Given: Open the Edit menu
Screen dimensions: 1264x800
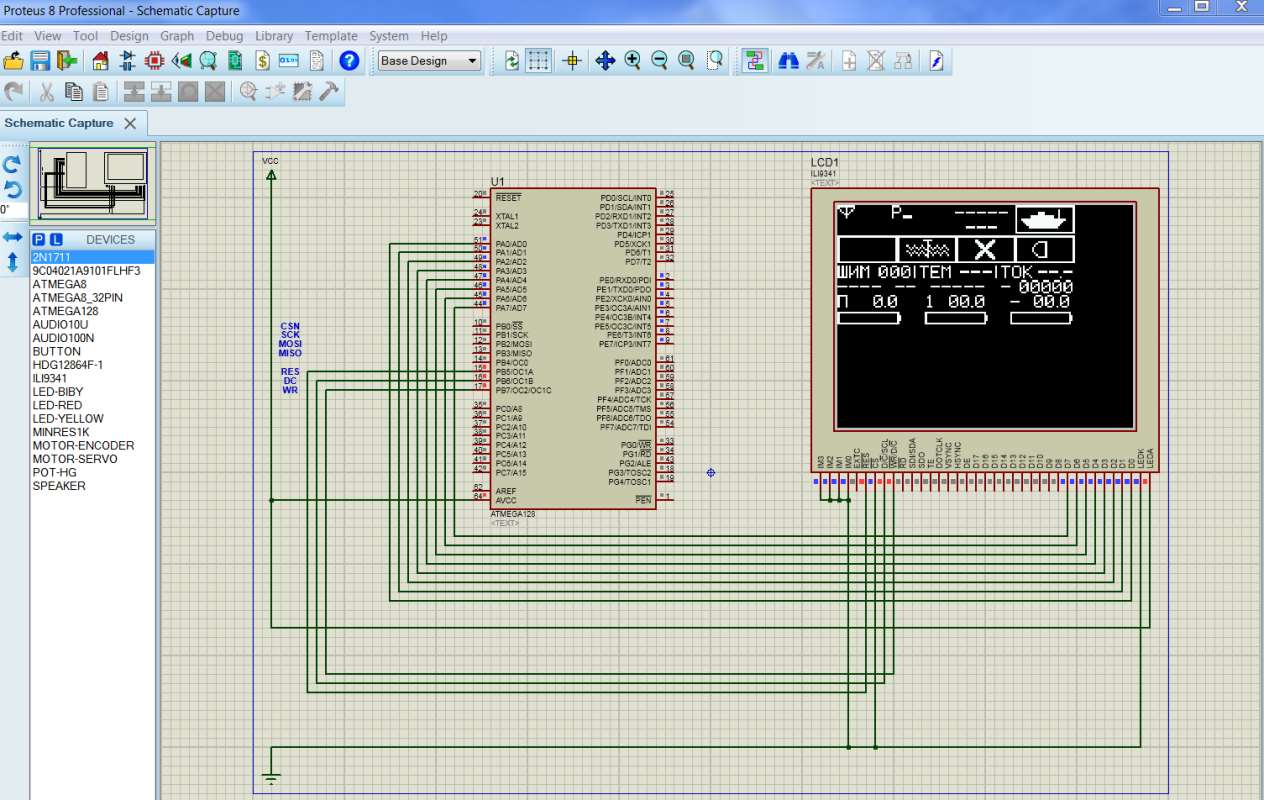Looking at the screenshot, I should tap(12, 36).
